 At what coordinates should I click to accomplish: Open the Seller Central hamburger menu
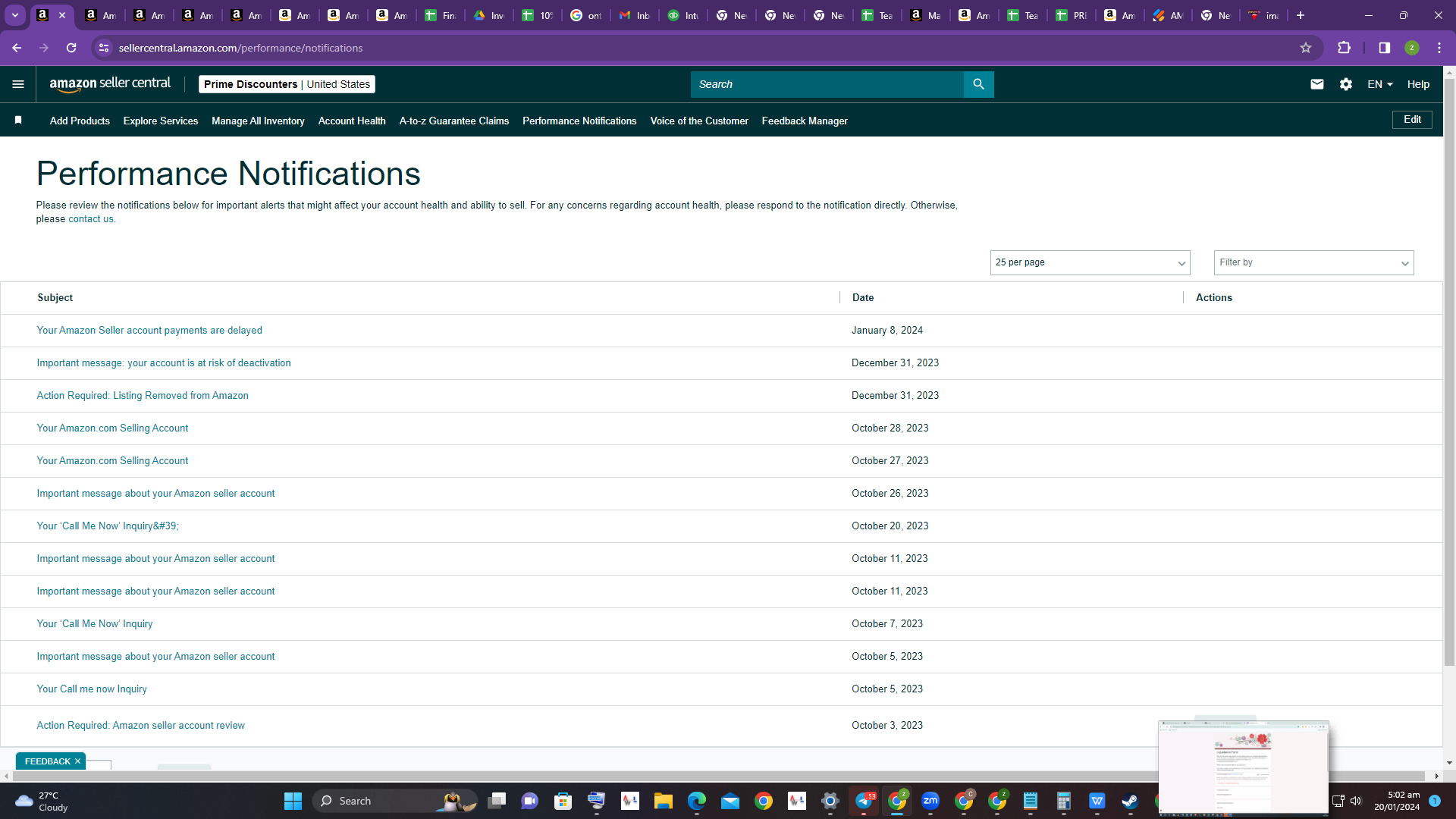[x=18, y=84]
